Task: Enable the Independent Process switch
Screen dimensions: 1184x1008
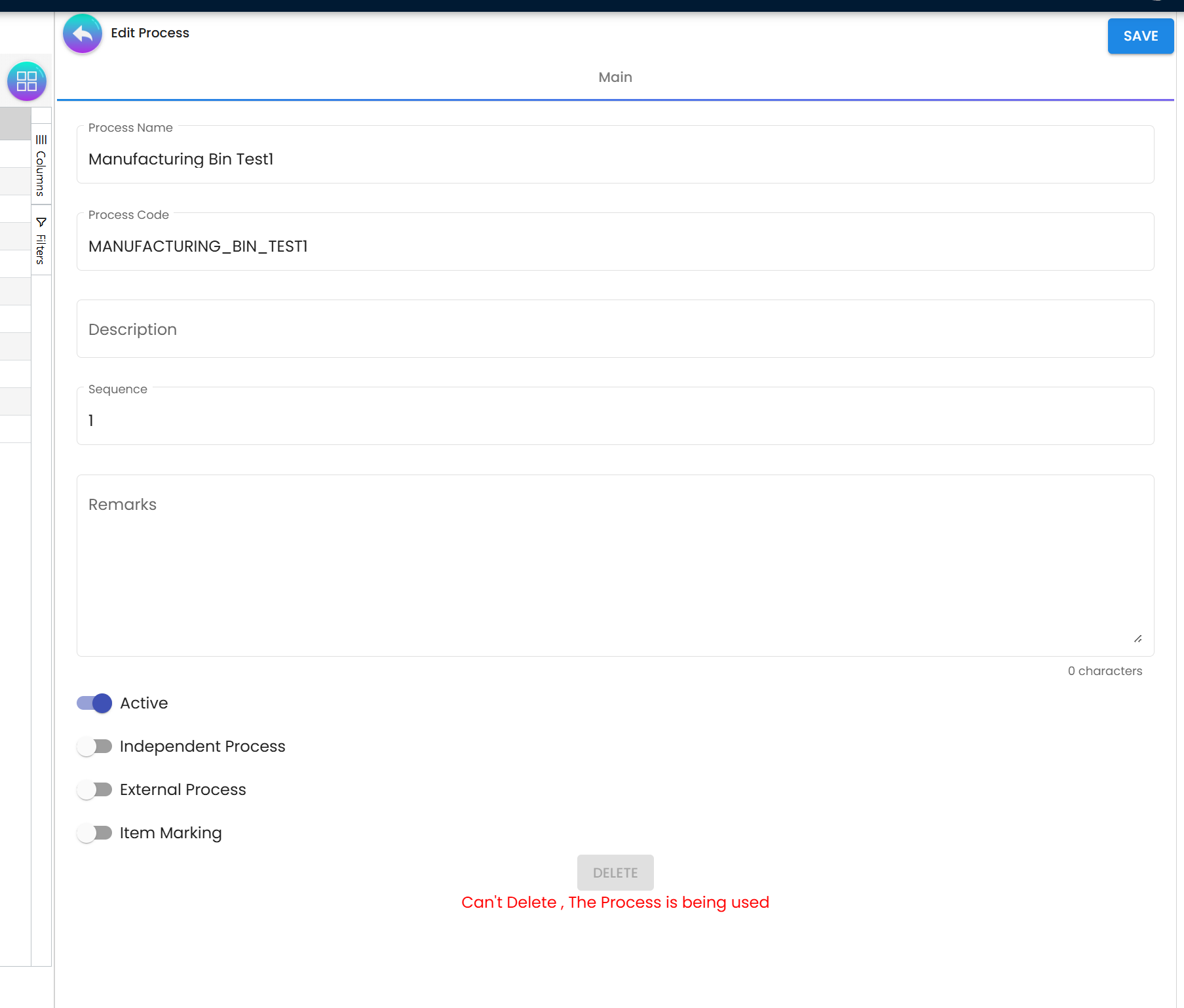Action: pos(94,746)
